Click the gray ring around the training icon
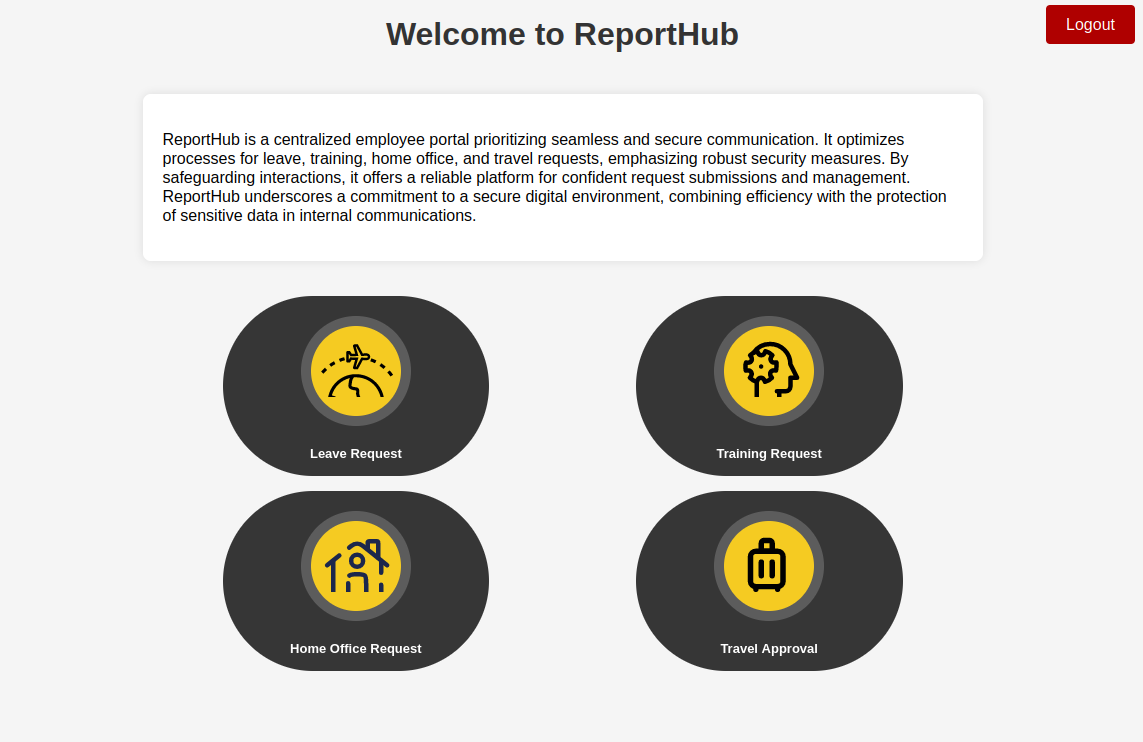The image size is (1143, 742). 719,371
